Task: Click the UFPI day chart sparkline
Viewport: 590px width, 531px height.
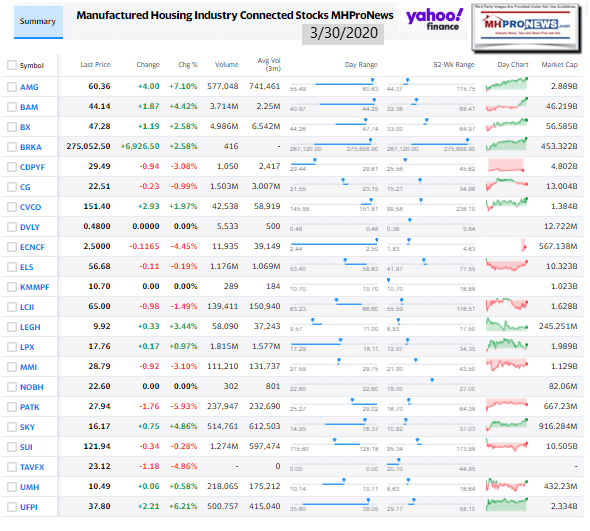Action: coord(506,505)
